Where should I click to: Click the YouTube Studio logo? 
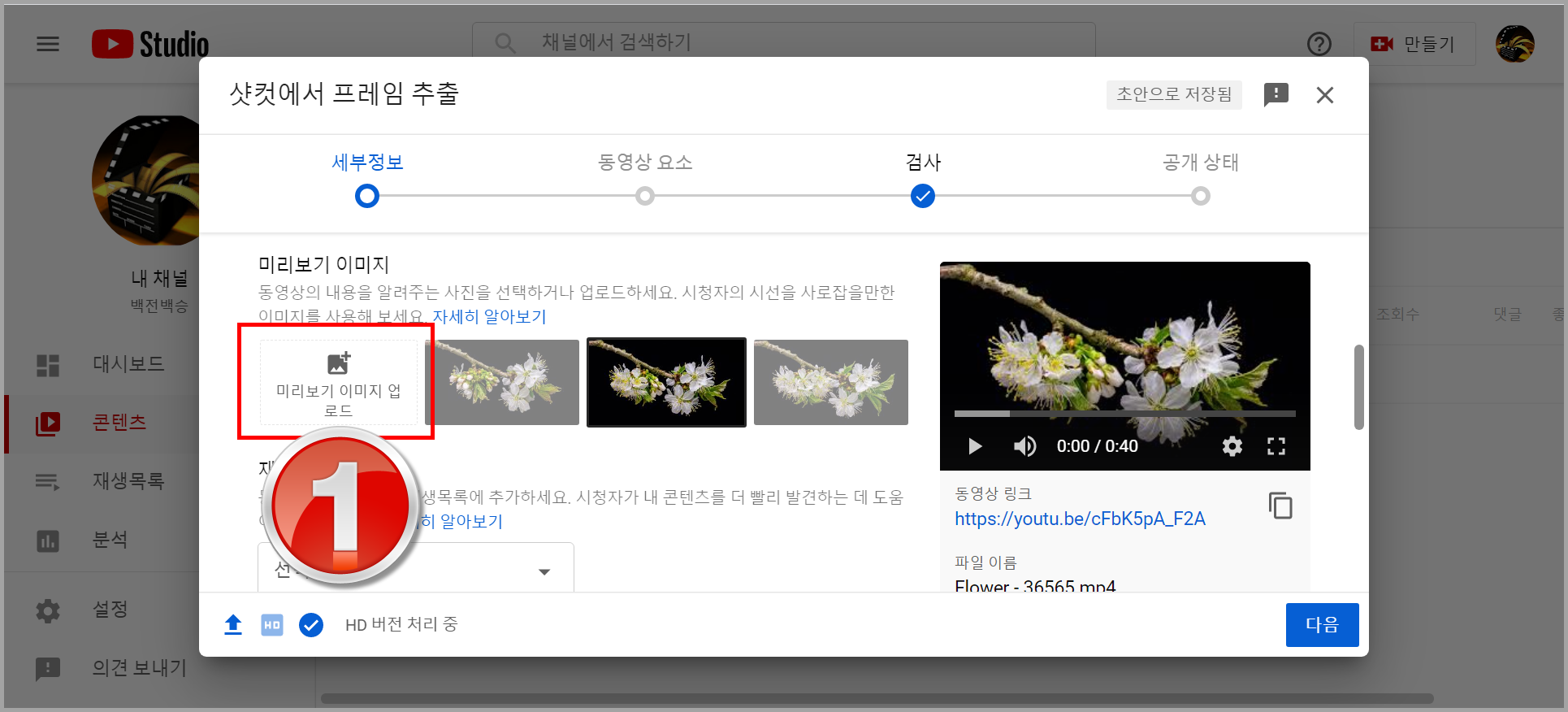[x=150, y=44]
